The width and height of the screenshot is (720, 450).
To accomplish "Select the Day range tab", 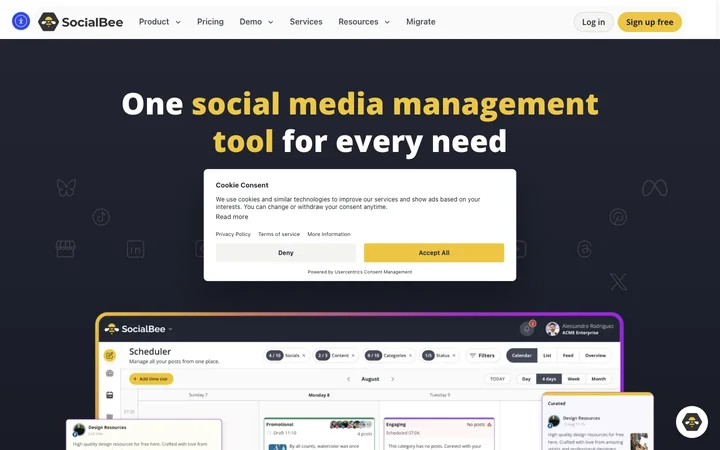I will pyautogui.click(x=526, y=379).
